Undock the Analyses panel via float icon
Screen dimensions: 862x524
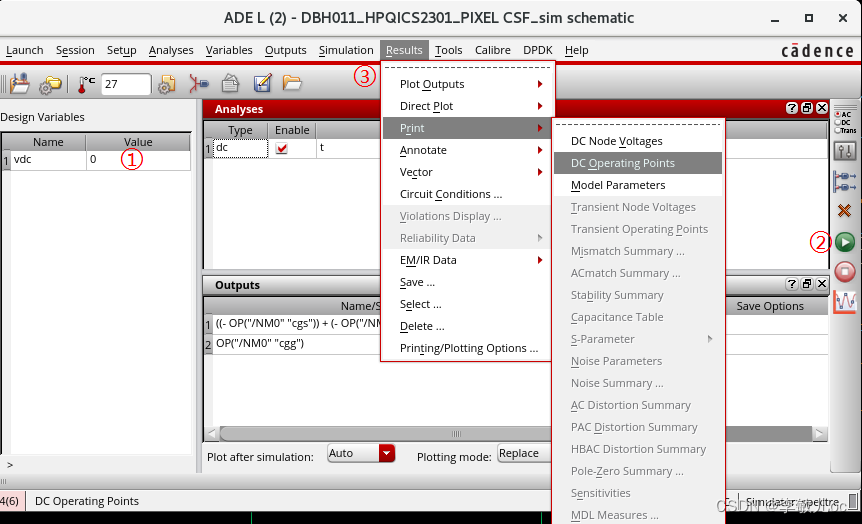806,108
